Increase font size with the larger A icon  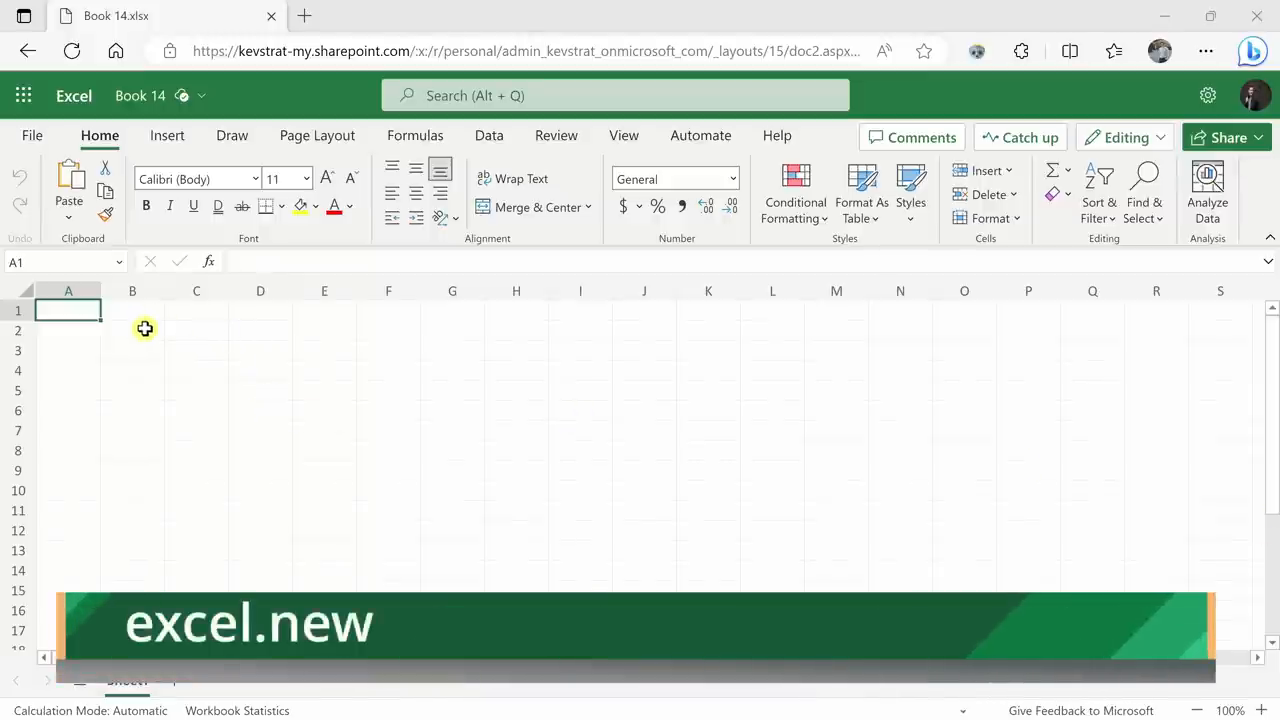[x=327, y=178]
